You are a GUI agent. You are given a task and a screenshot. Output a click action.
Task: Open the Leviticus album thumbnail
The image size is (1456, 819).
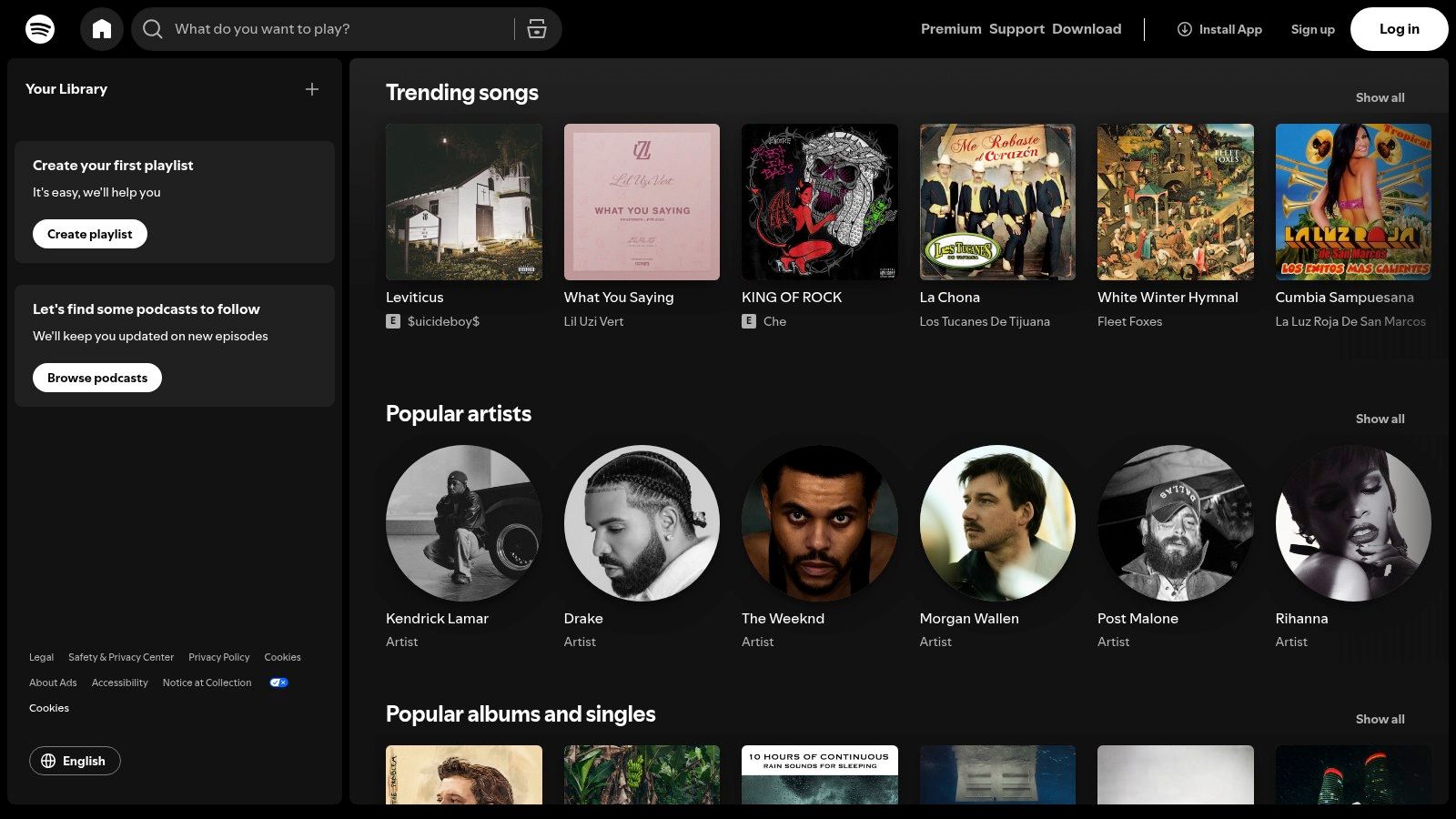[x=464, y=201]
